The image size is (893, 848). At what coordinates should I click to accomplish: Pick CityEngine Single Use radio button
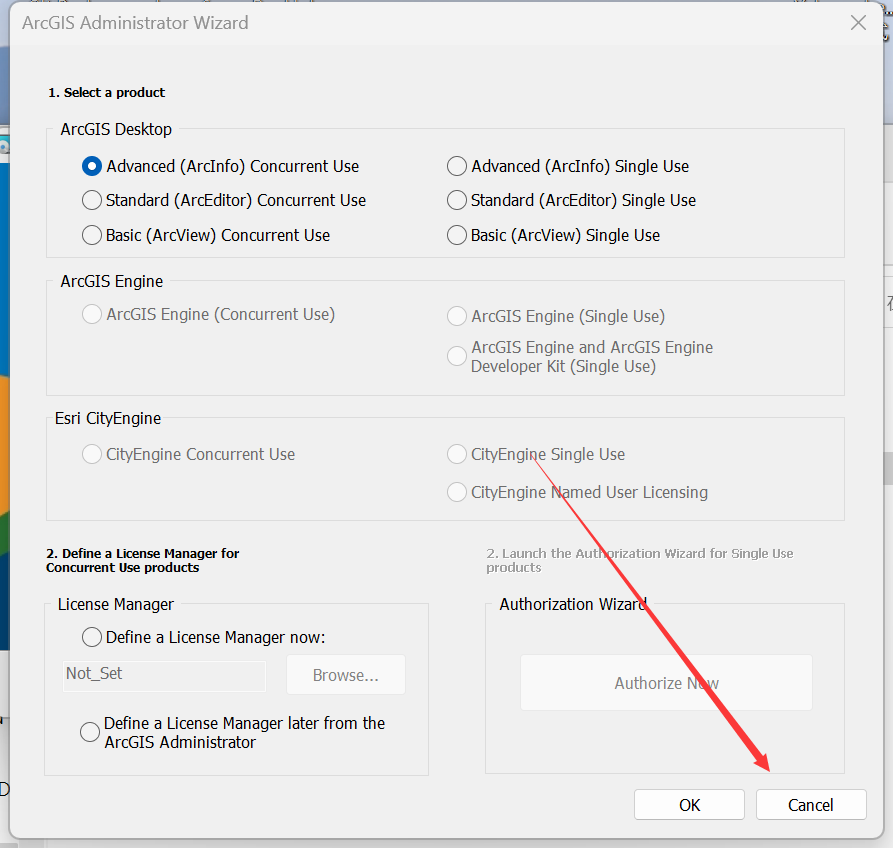[457, 454]
